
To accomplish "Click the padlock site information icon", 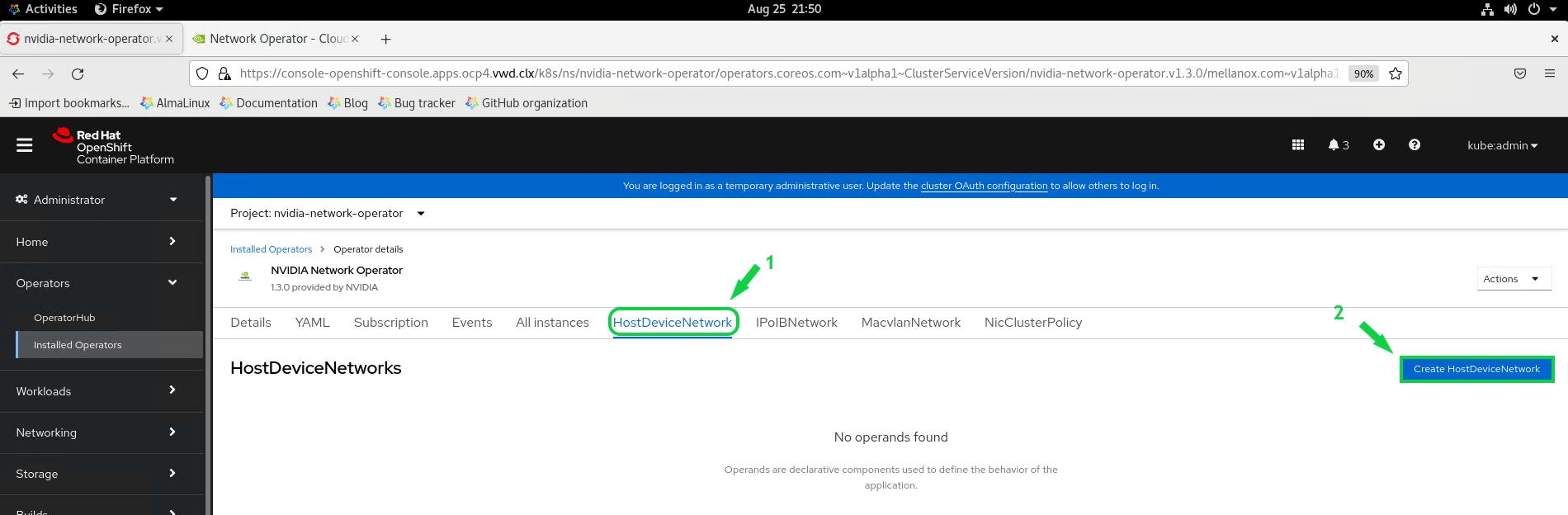I will click(x=224, y=73).
